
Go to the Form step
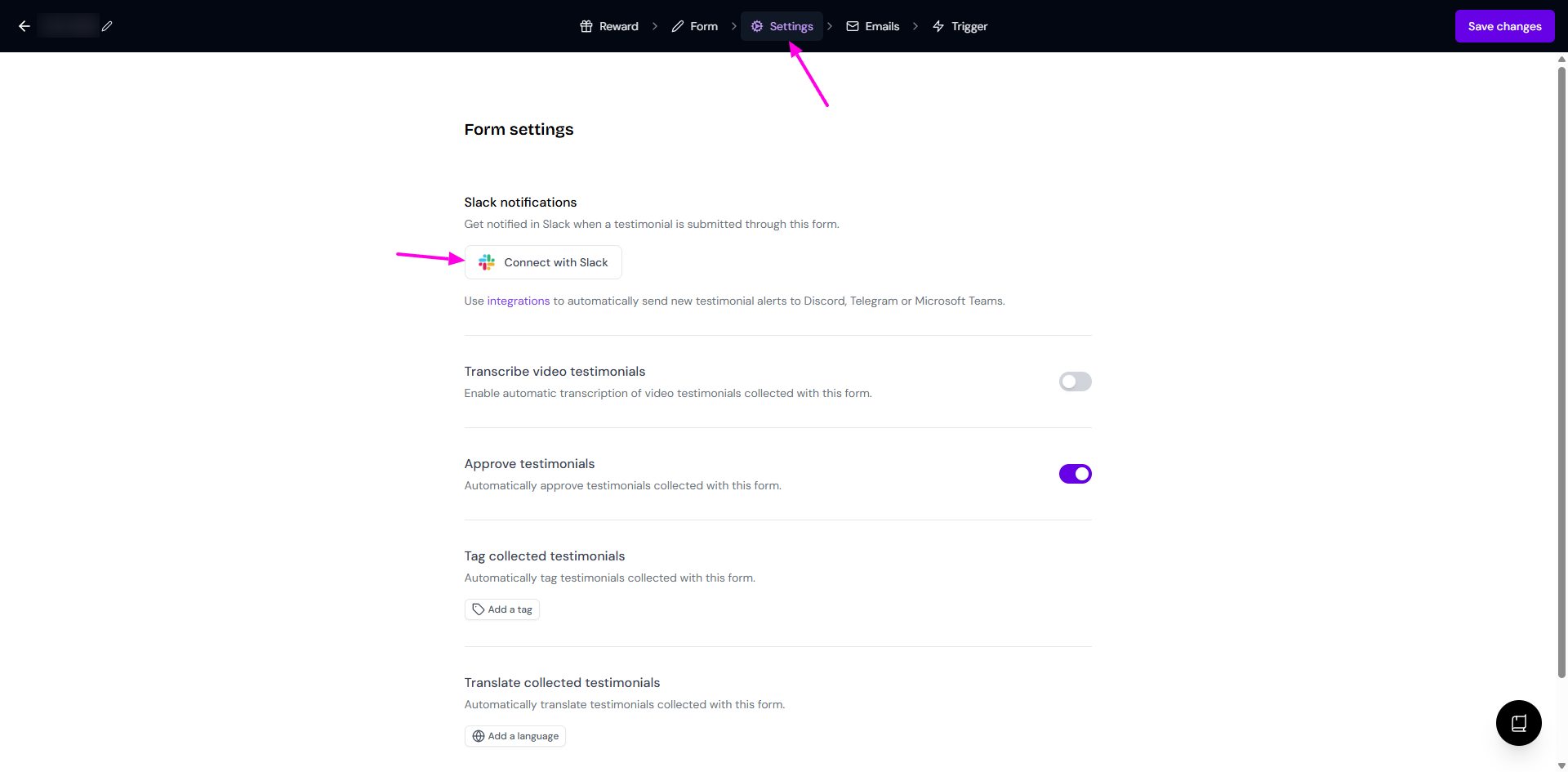(x=695, y=26)
